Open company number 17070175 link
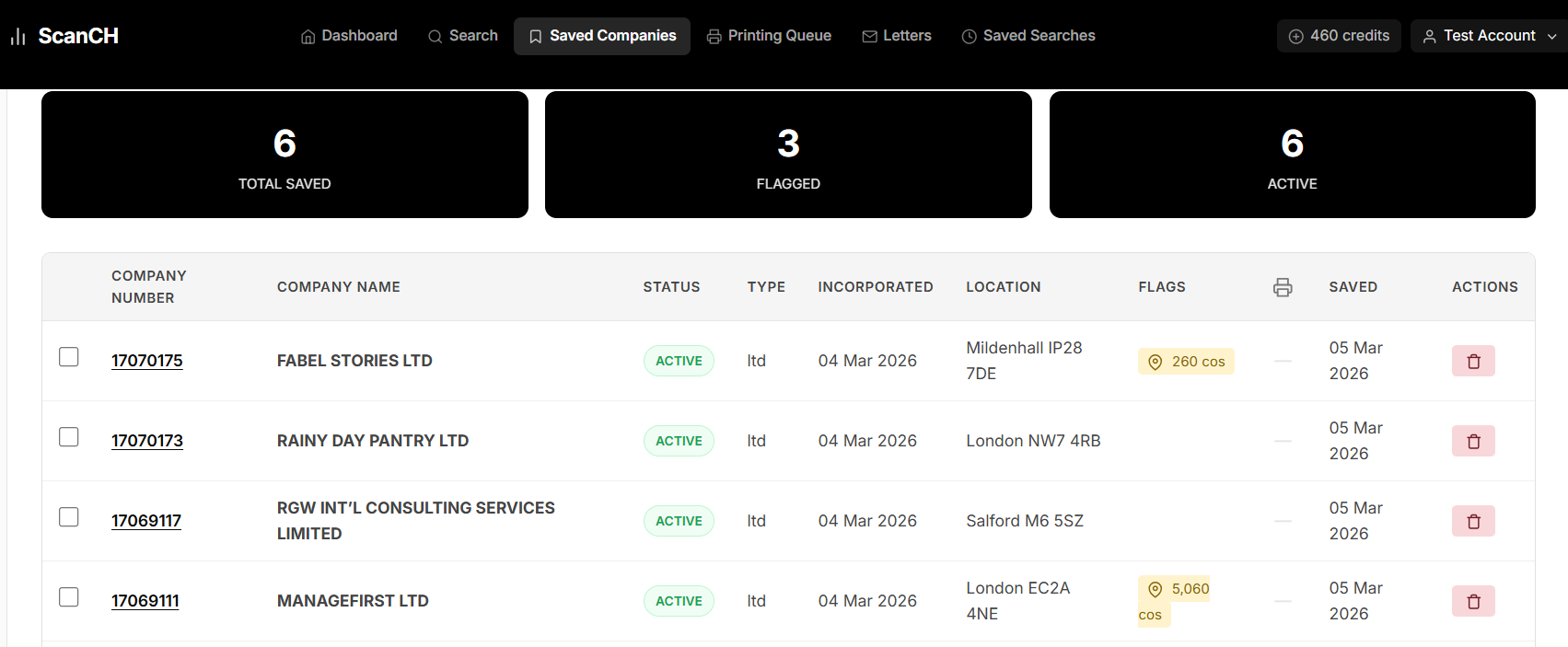The width and height of the screenshot is (1568, 647). pyautogui.click(x=147, y=361)
